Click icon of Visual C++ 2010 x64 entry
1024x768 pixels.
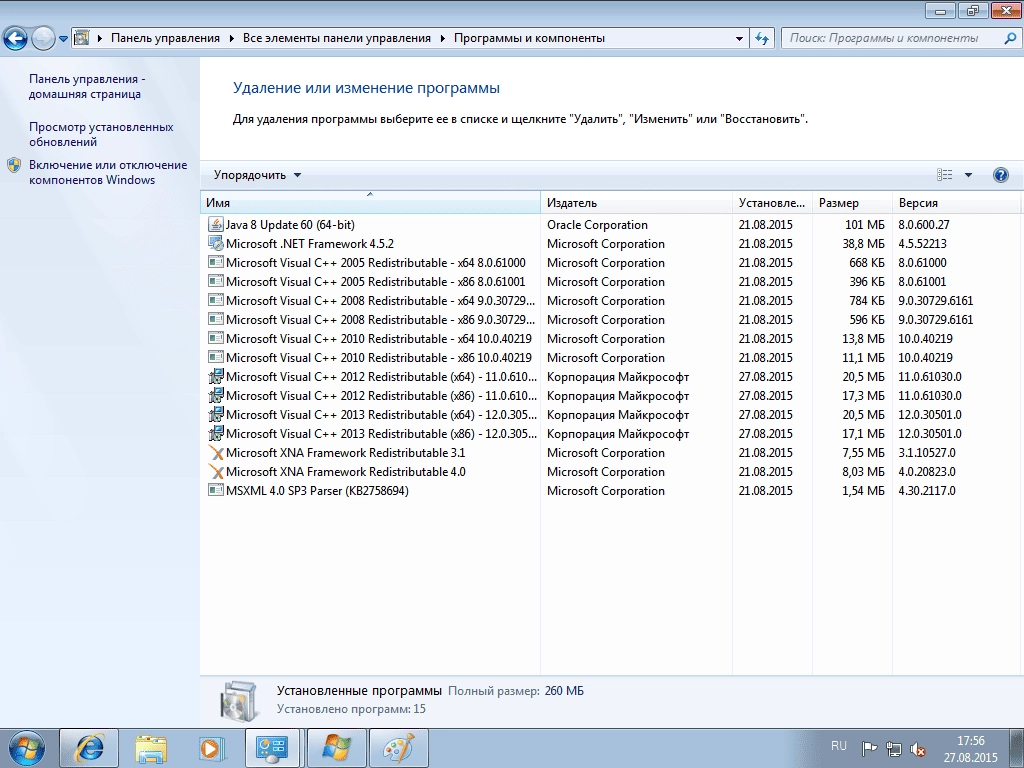point(216,338)
